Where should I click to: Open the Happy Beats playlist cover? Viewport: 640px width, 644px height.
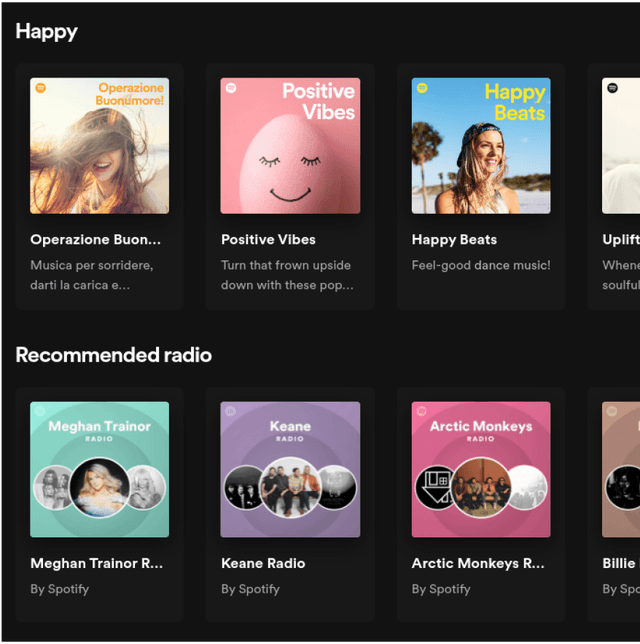(481, 146)
